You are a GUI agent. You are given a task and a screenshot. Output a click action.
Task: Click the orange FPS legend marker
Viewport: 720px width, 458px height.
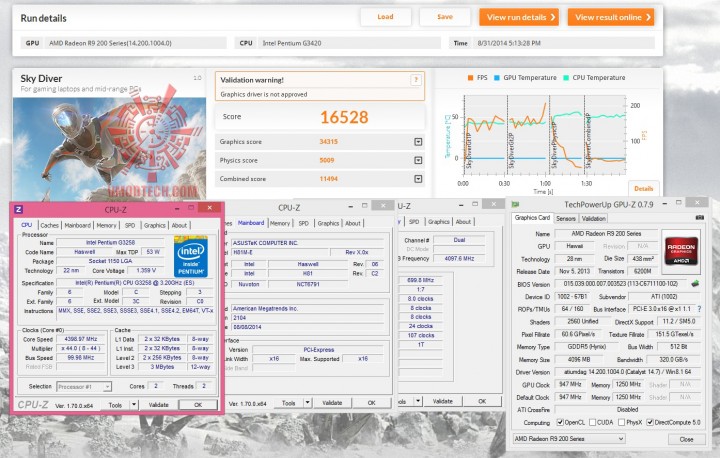470,78
